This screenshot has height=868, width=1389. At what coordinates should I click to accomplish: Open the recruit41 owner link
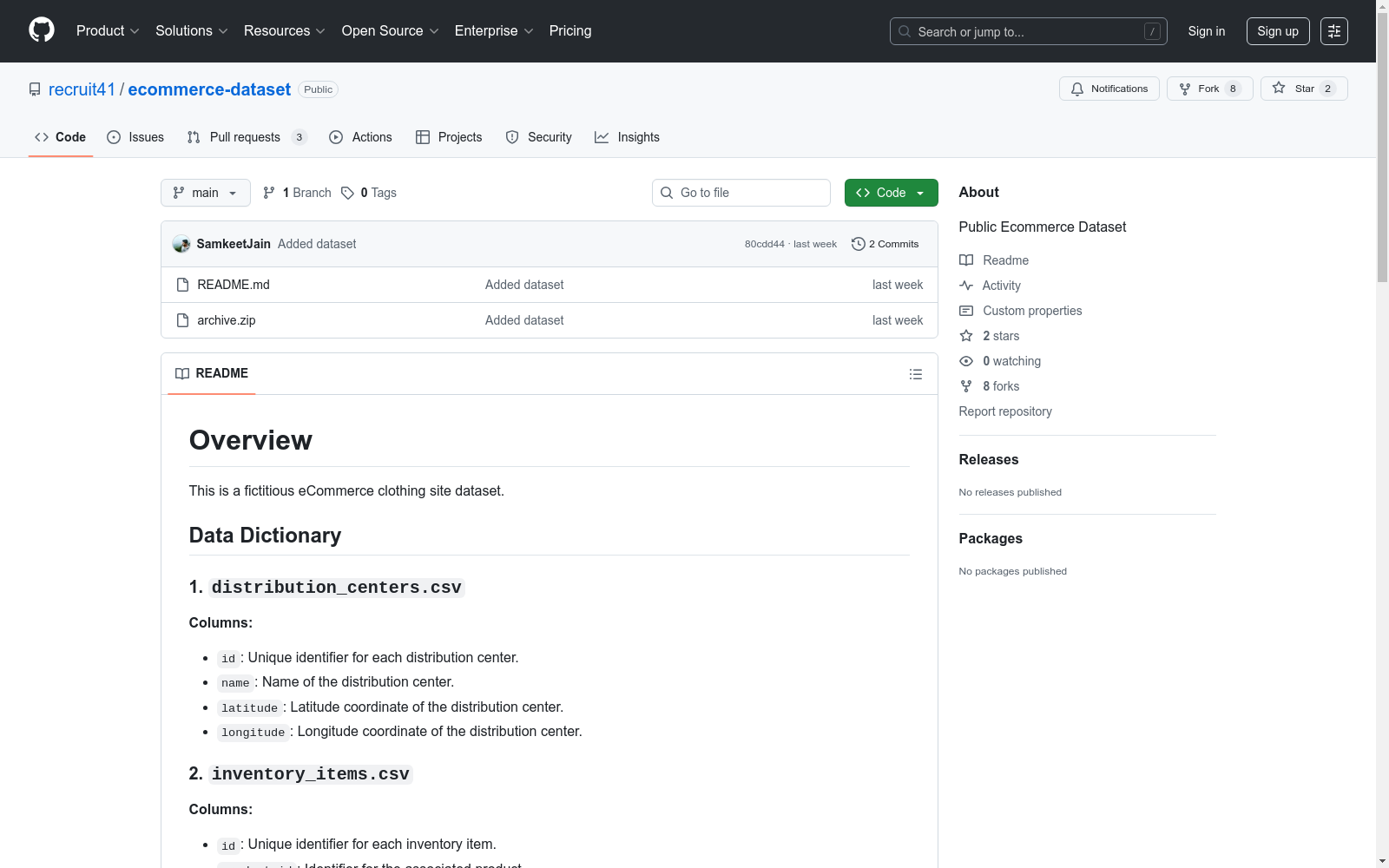[x=82, y=89]
